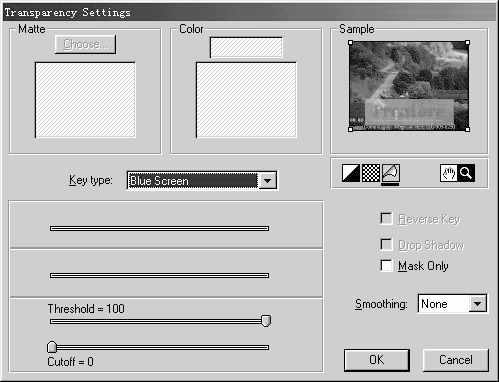Toggle the Reverse Key checkbox
The width and height of the screenshot is (499, 382).
(386, 219)
